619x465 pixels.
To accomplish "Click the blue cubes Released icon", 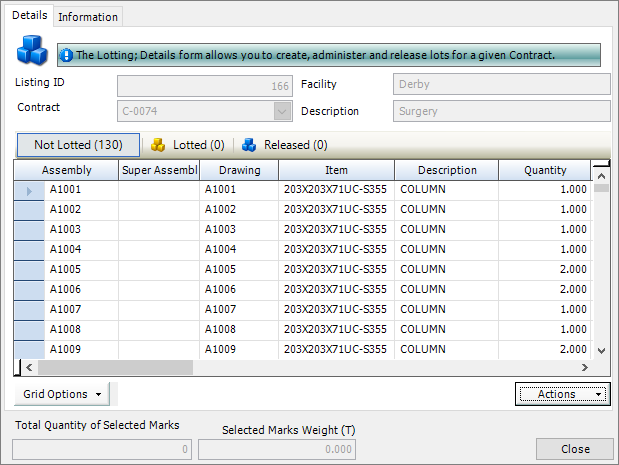I will (249, 145).
